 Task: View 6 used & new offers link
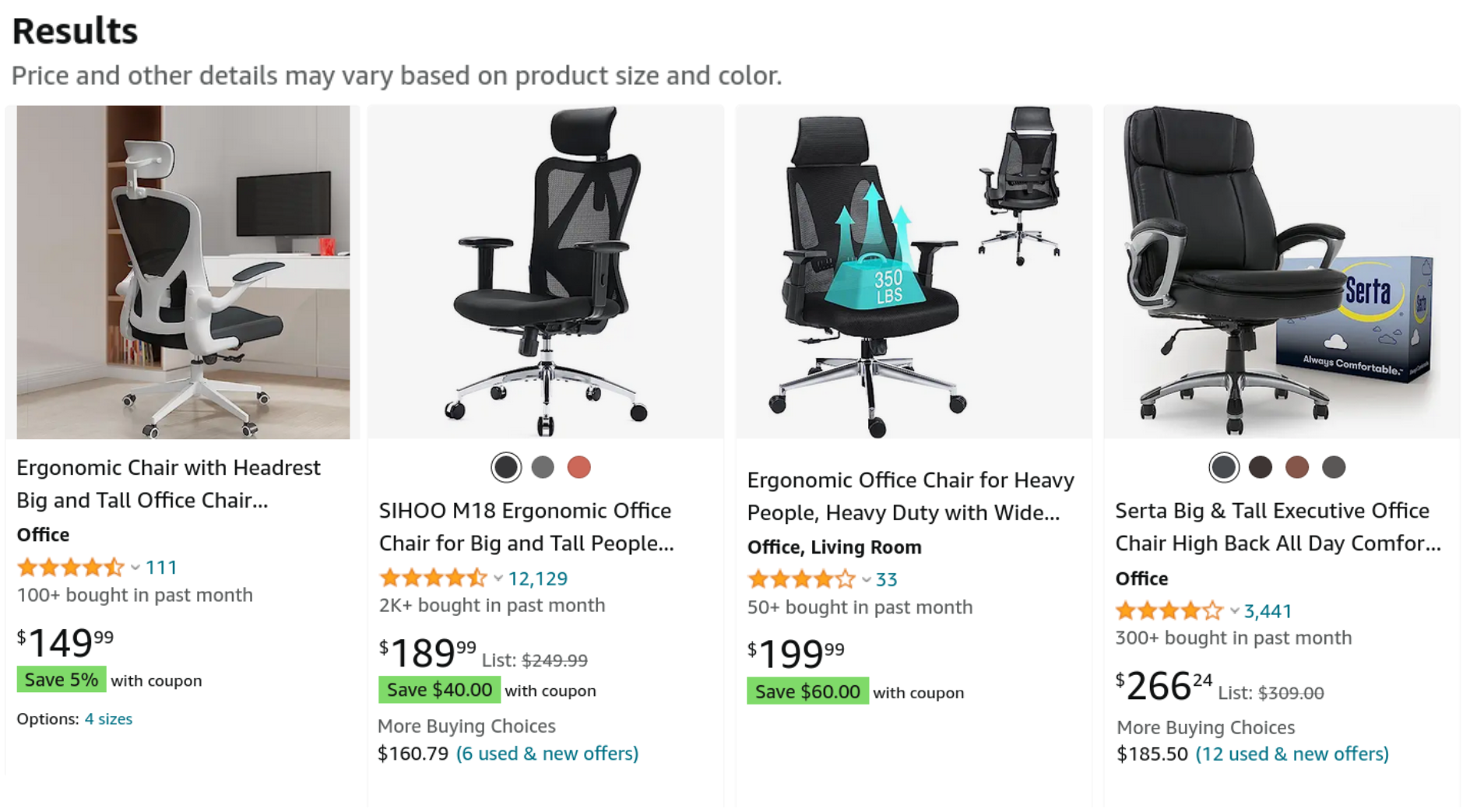[547, 754]
